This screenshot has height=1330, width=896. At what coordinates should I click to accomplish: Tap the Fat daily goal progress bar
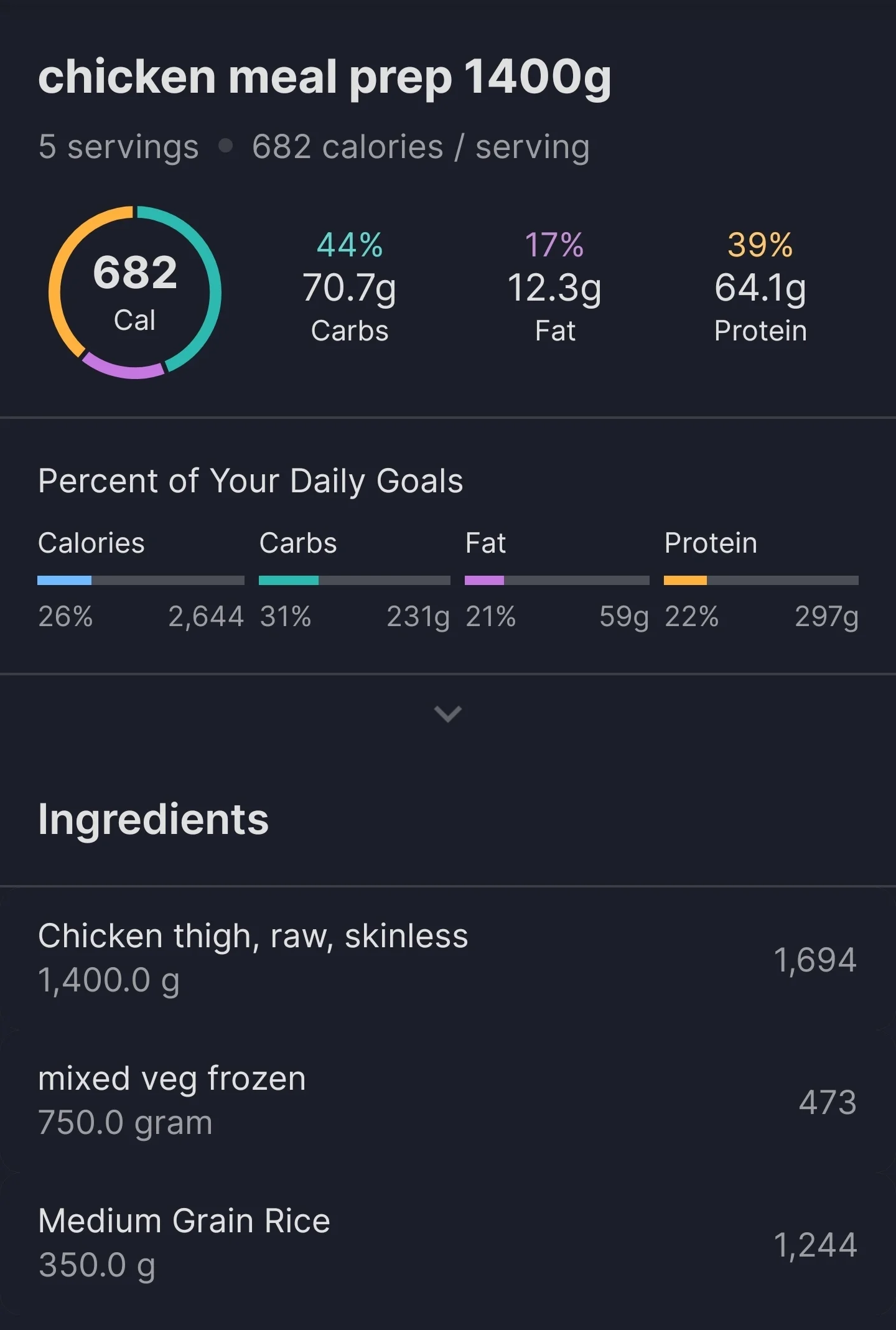(557, 580)
